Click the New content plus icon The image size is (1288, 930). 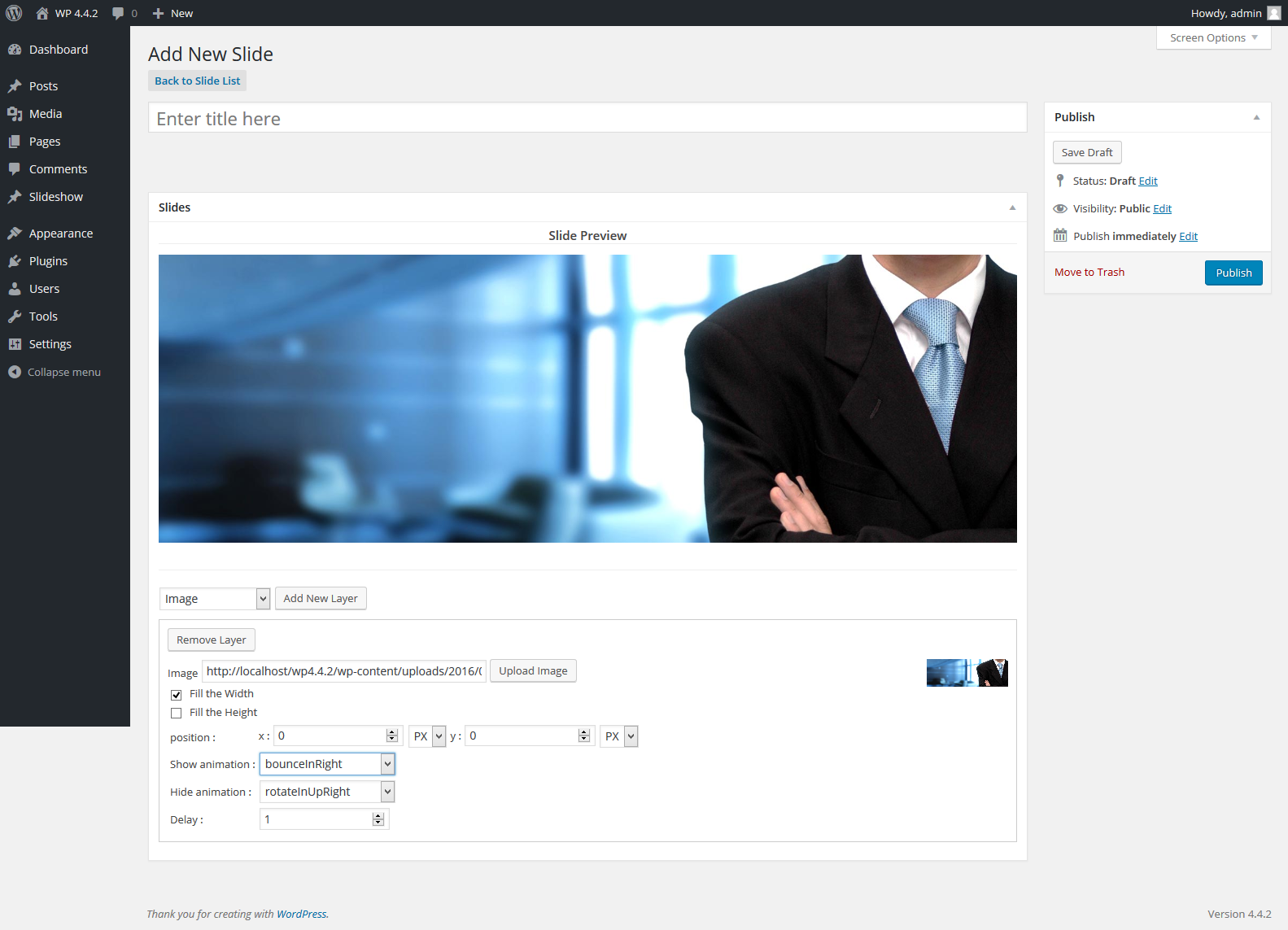click(x=159, y=13)
